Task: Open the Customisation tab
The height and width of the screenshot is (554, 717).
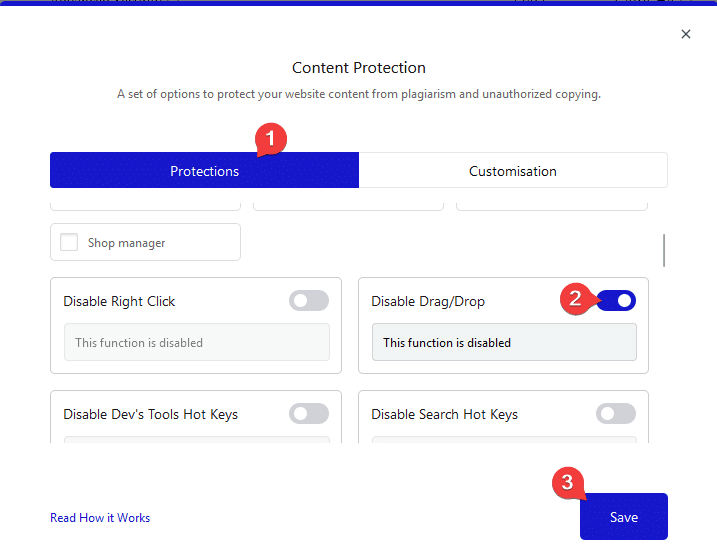Action: pyautogui.click(x=513, y=171)
